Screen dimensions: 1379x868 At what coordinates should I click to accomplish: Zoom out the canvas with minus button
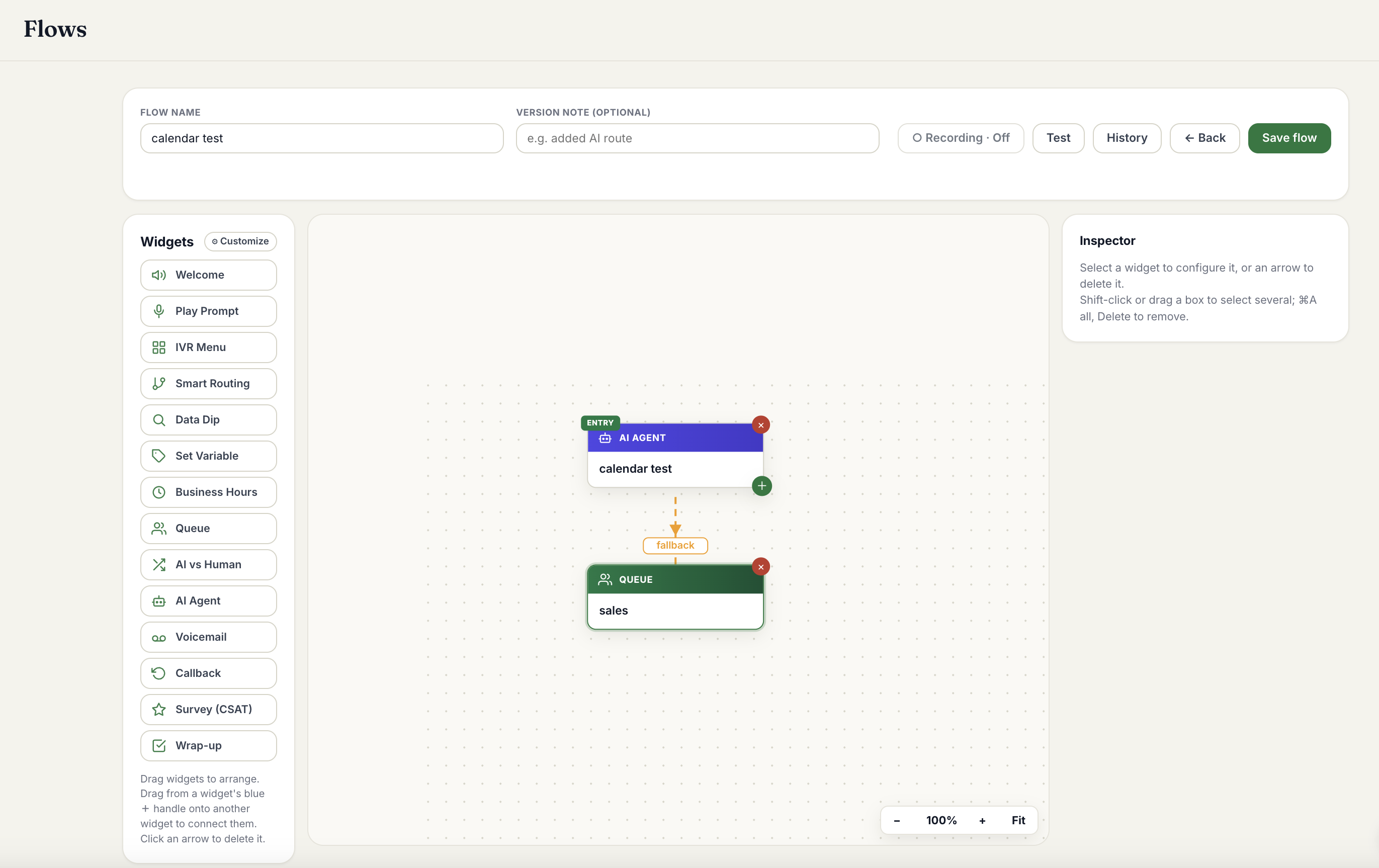click(x=897, y=821)
